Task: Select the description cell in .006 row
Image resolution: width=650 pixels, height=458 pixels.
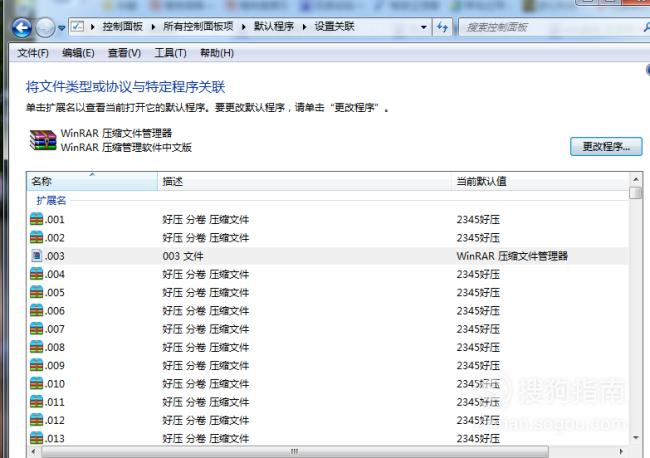Action: (x=206, y=311)
